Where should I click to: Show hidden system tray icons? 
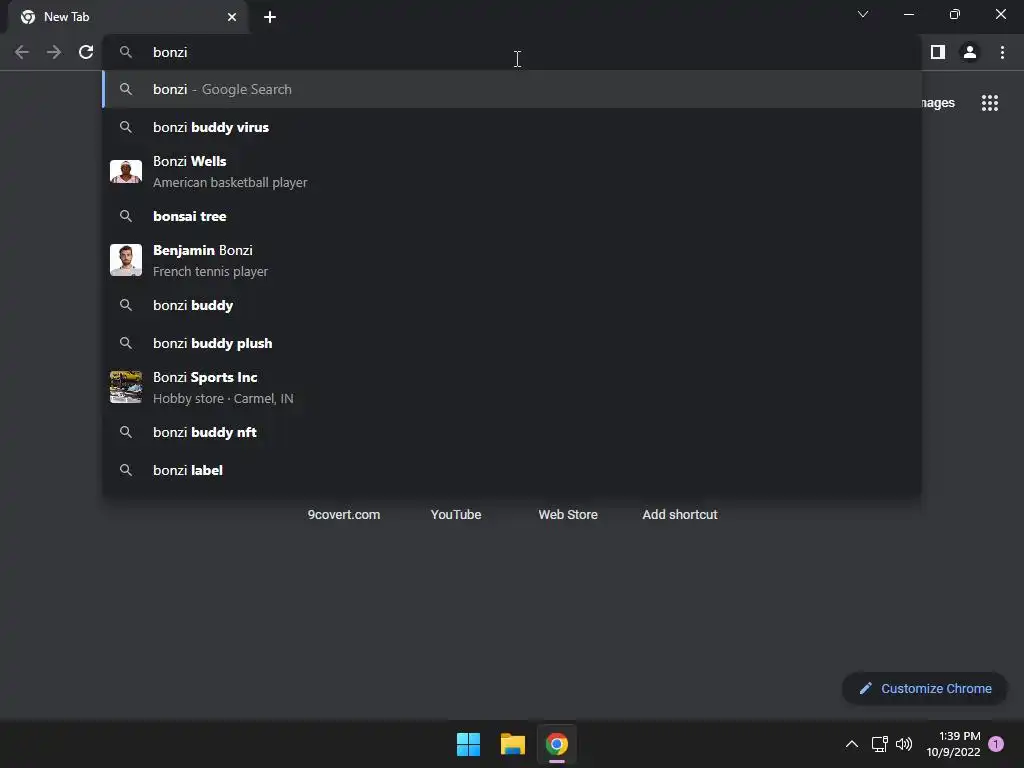click(852, 744)
